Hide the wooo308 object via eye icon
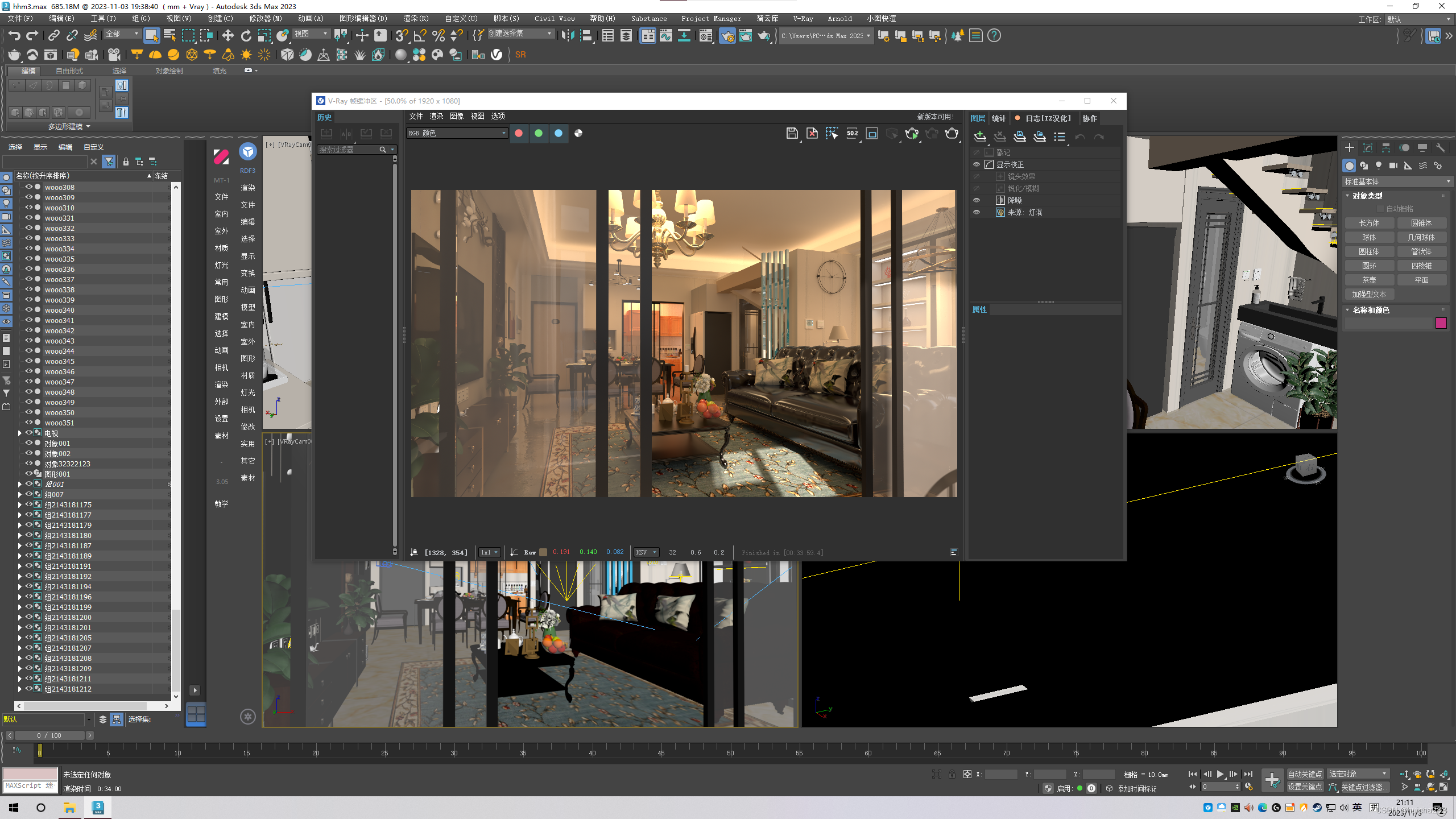The image size is (1456, 819). tap(28, 187)
